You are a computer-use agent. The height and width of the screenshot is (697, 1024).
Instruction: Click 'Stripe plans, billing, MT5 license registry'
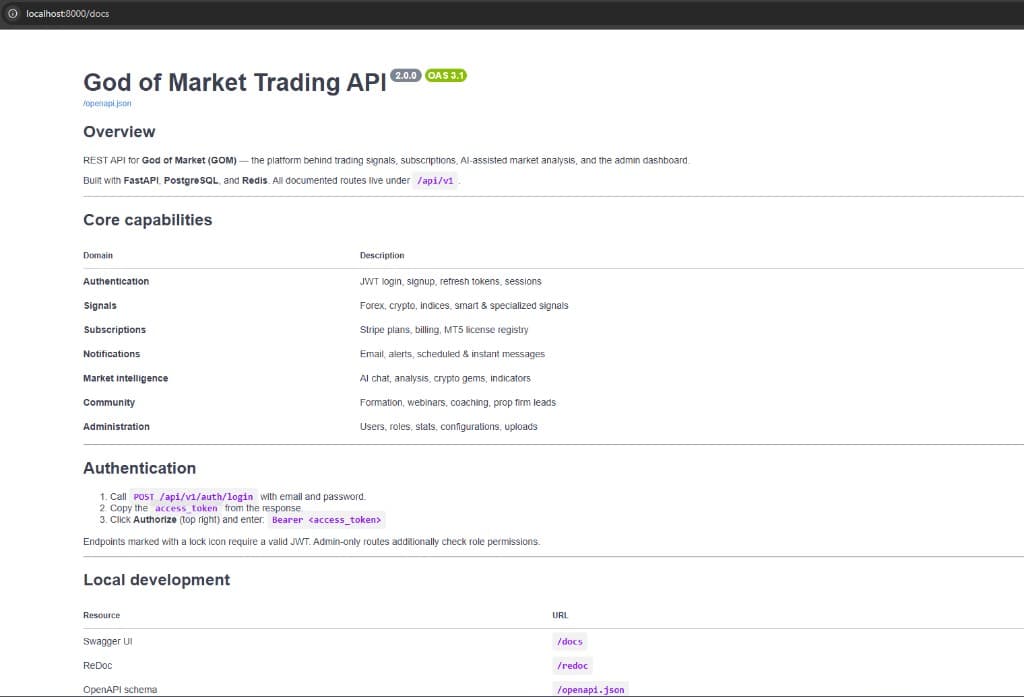pyautogui.click(x=444, y=329)
